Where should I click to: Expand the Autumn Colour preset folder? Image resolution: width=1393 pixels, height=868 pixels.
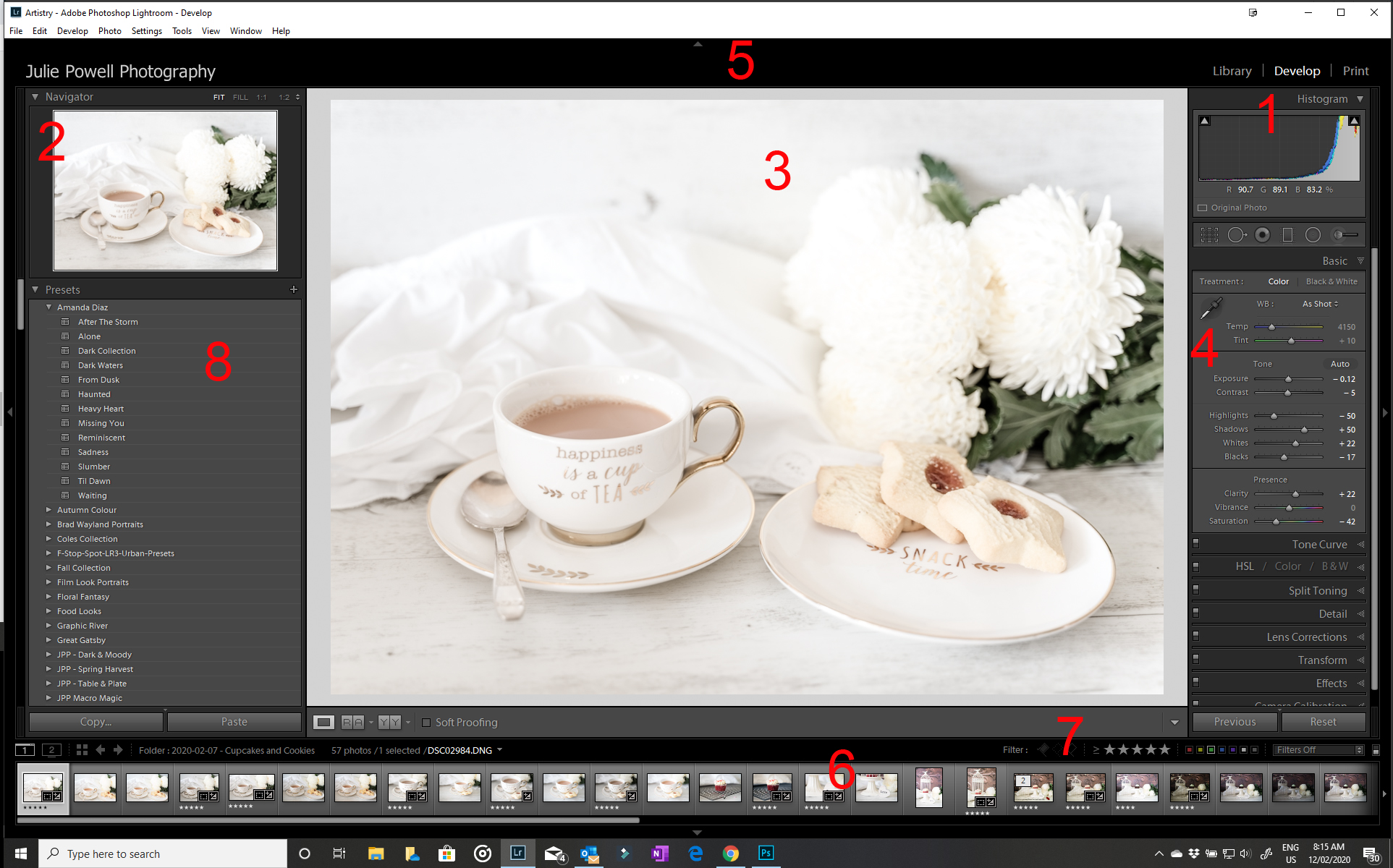tap(49, 510)
